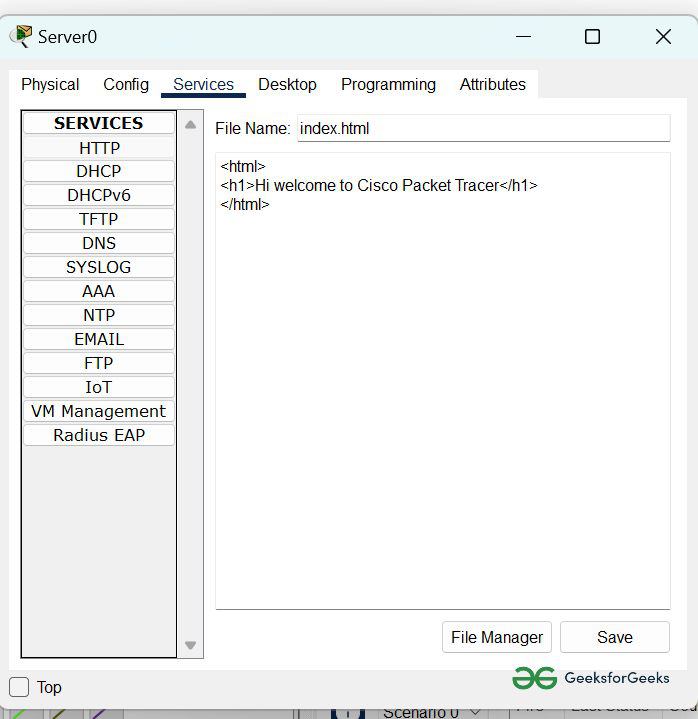The height and width of the screenshot is (719, 698).
Task: Click the h1 welcome line of code
Action: click(379, 186)
